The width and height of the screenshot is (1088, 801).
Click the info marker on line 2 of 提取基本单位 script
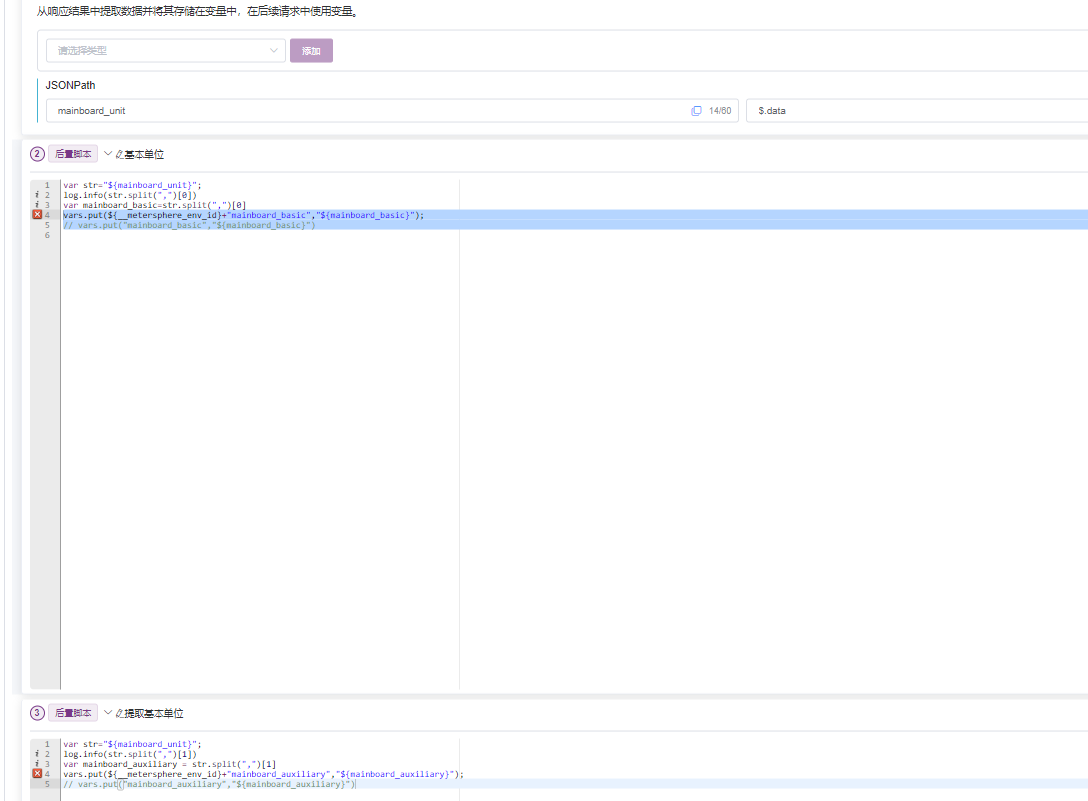[37, 754]
